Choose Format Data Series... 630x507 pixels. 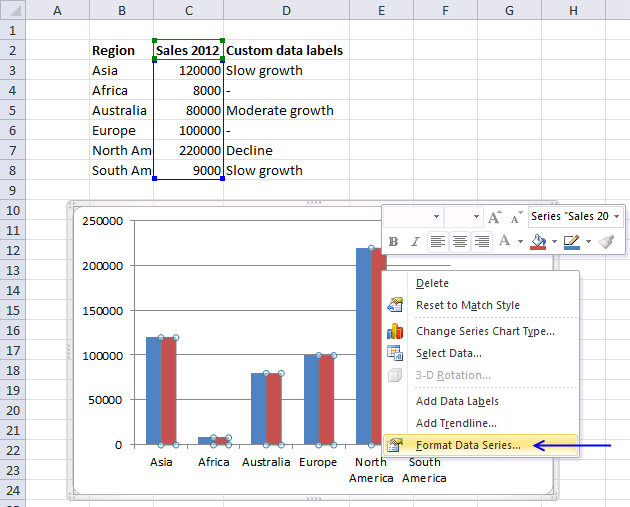[x=481, y=445]
